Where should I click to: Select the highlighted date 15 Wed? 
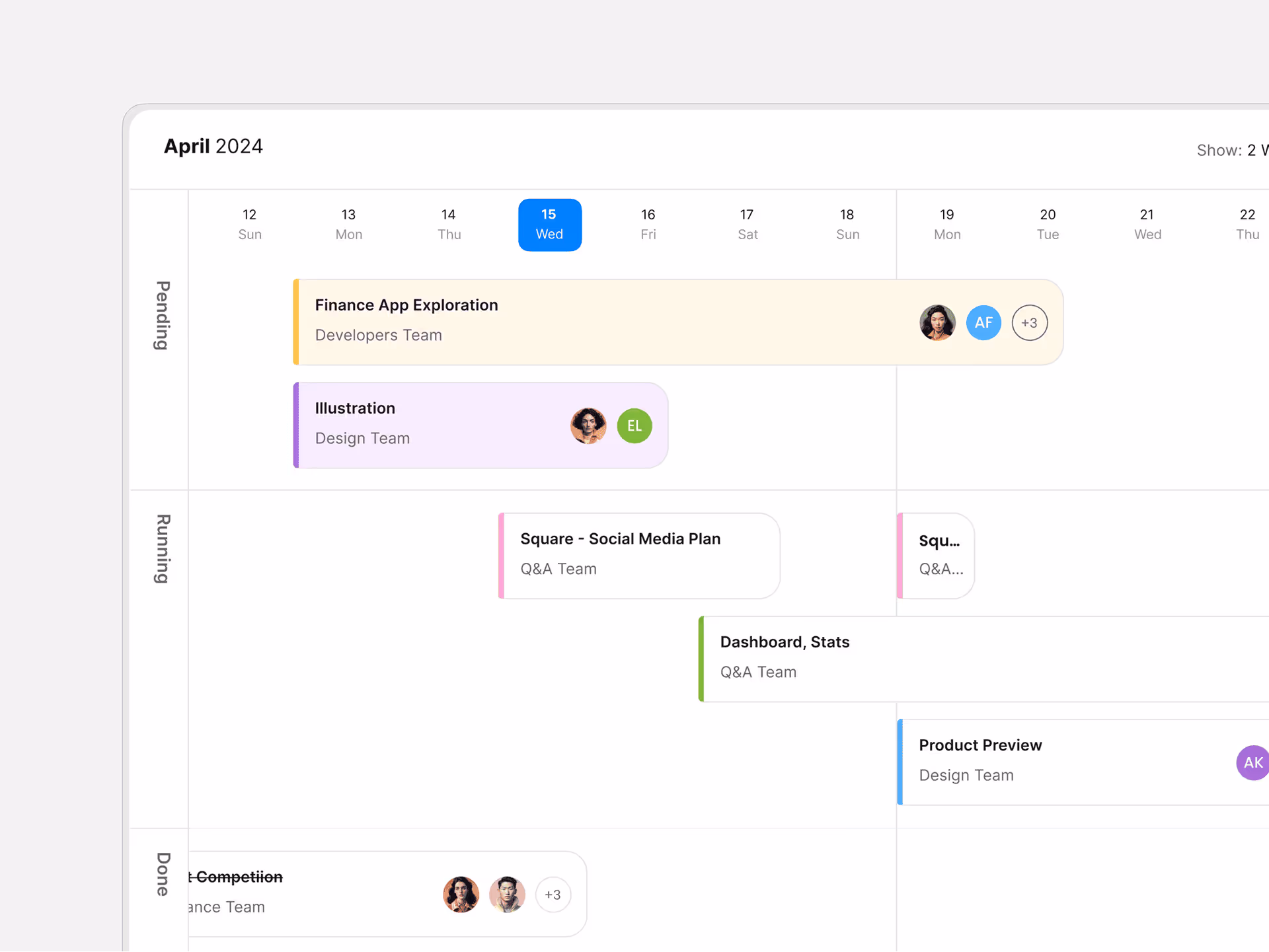[x=549, y=225]
